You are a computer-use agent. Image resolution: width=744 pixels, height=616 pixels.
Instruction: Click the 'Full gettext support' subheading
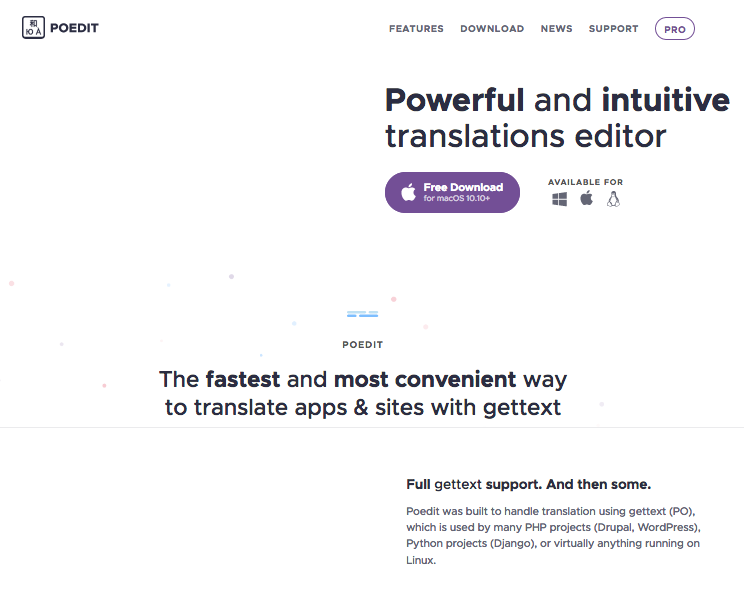click(x=529, y=484)
